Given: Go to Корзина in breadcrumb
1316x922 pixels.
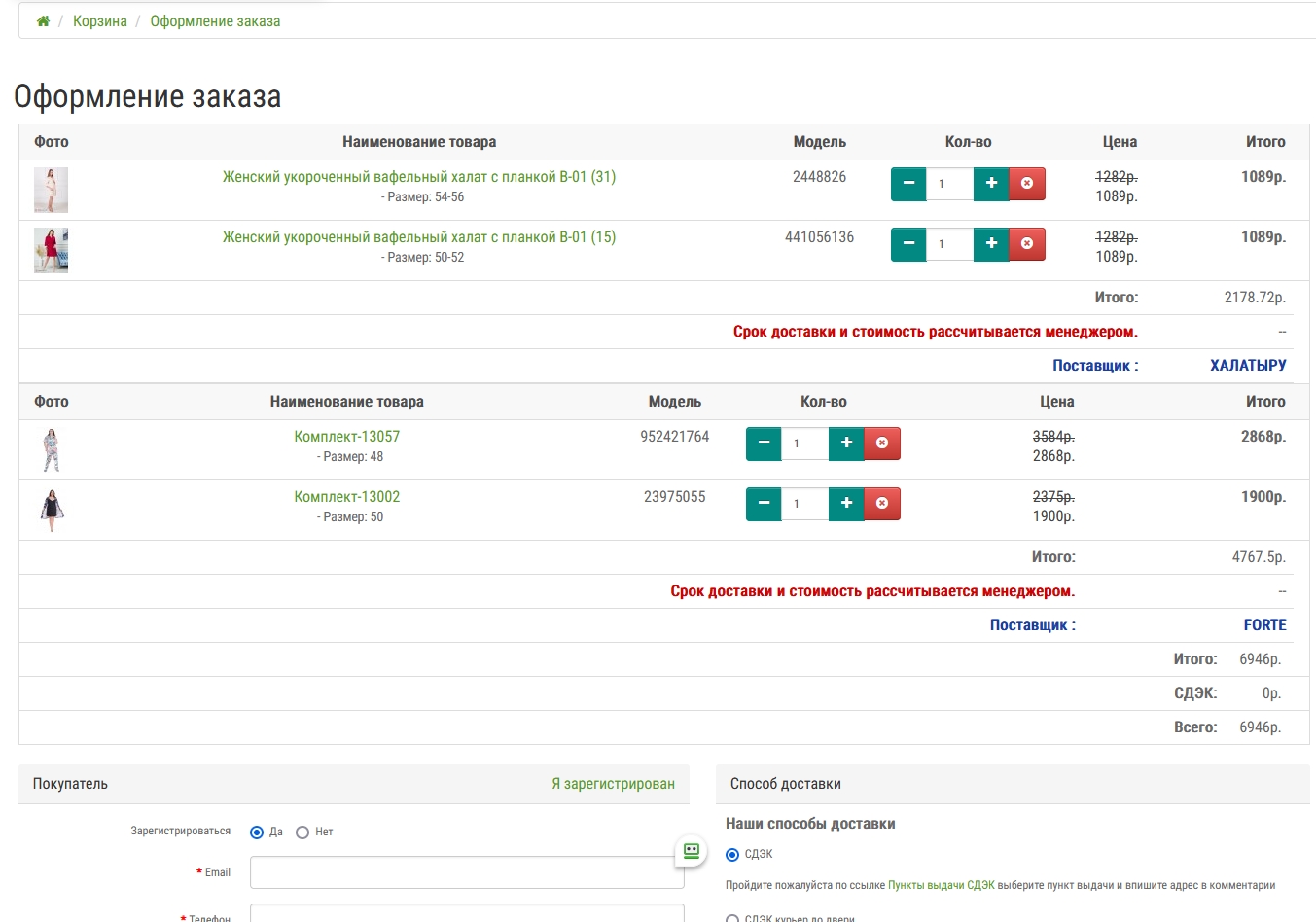Looking at the screenshot, I should point(100,21).
